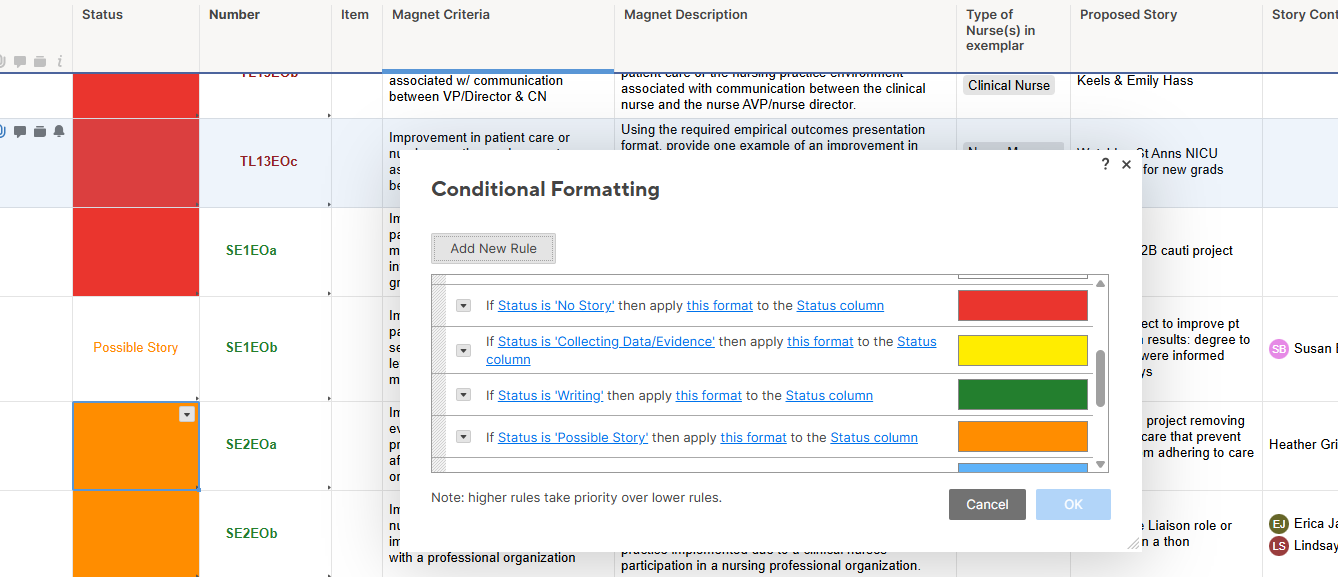Expand Status cell dropdown on SE2EOa row
Screen dimensions: 1338x577
(x=187, y=414)
